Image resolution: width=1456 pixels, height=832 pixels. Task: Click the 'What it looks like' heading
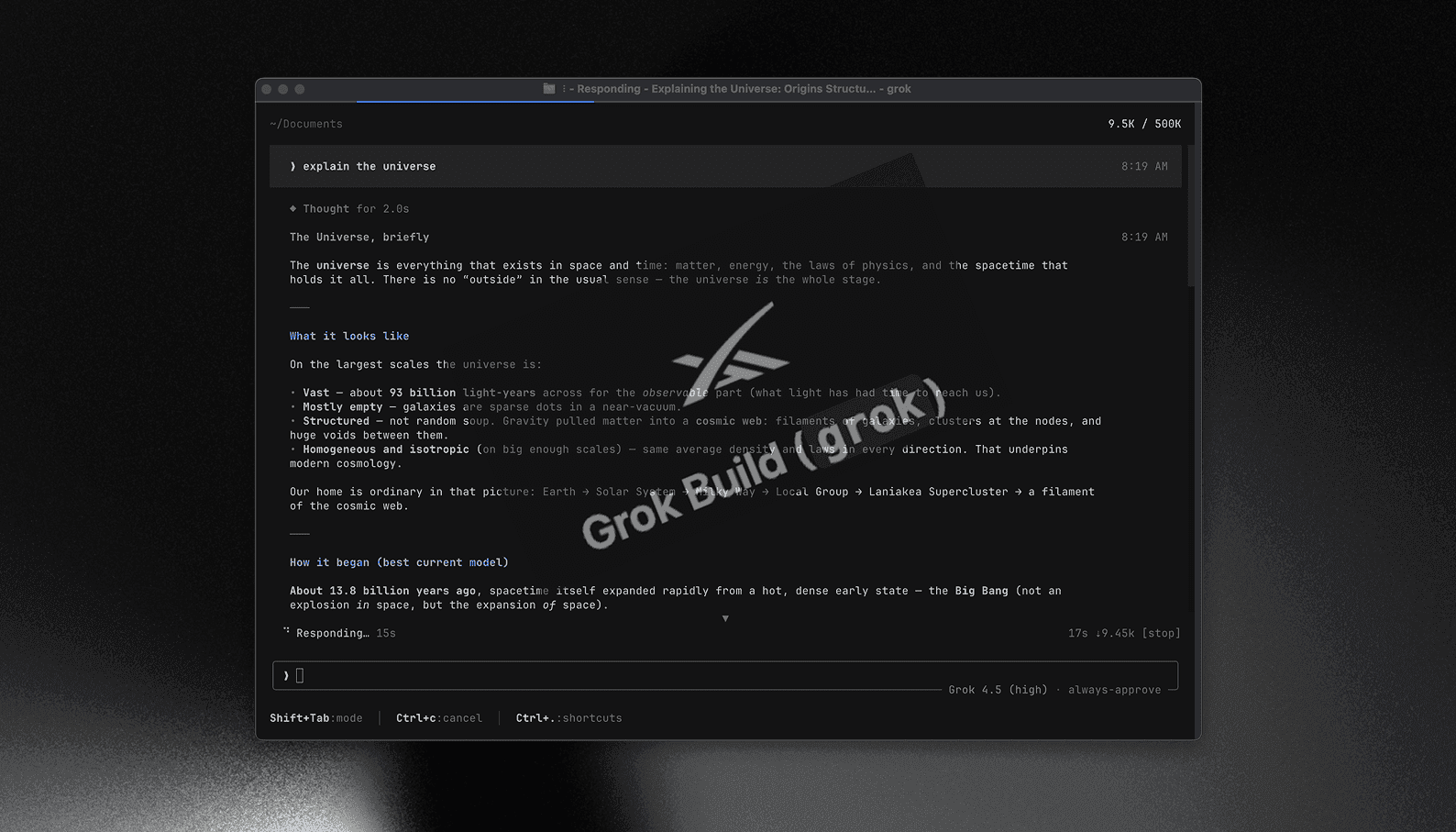coord(349,337)
